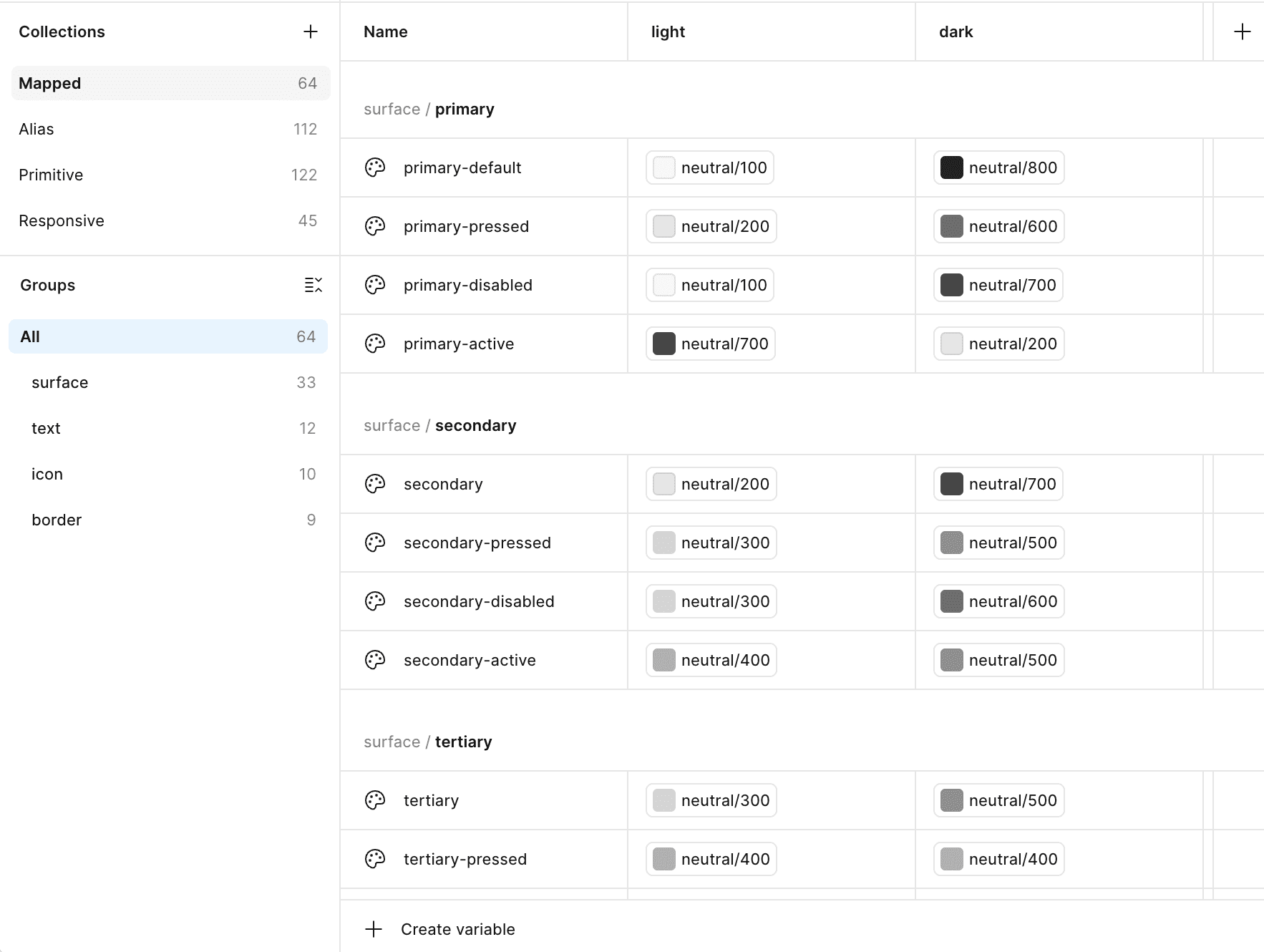Click palette icon of secondary-active row

click(x=375, y=660)
